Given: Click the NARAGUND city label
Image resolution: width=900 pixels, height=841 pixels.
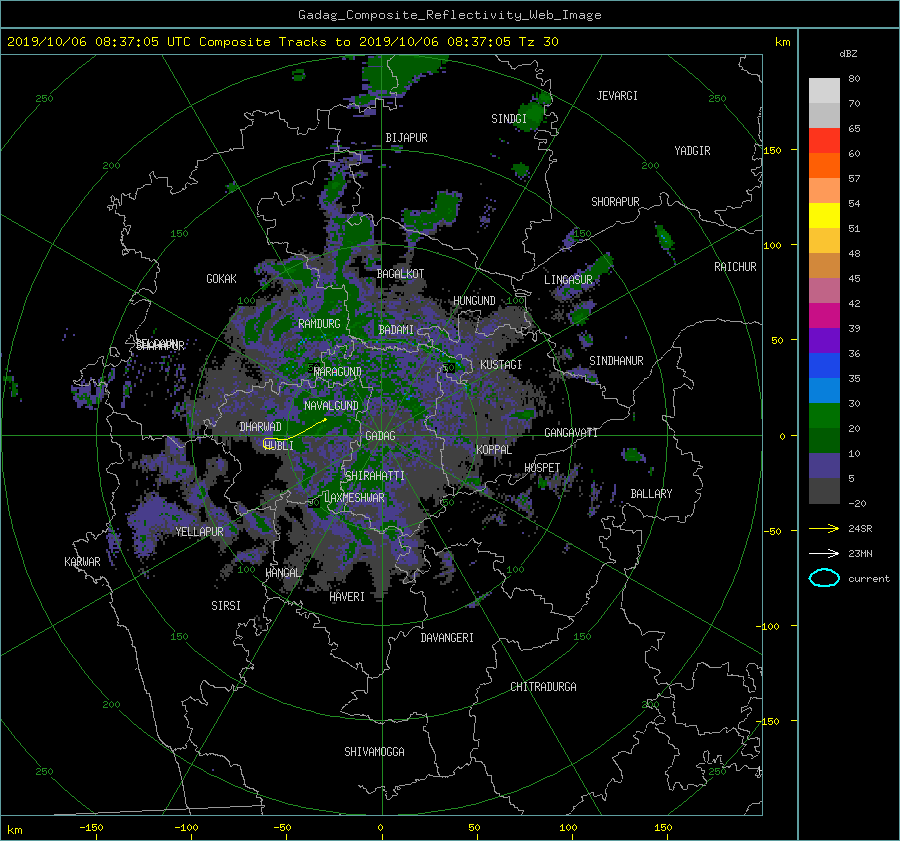Looking at the screenshot, I should tap(338, 372).
